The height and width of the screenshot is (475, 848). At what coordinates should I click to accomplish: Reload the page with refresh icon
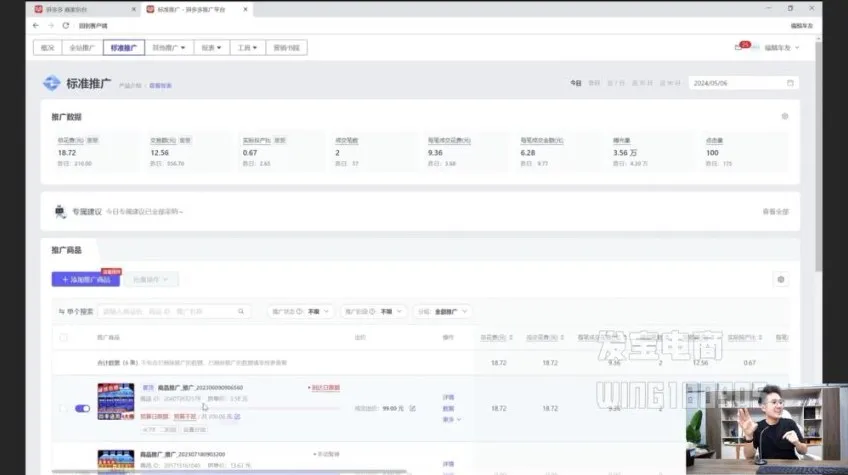(66, 25)
